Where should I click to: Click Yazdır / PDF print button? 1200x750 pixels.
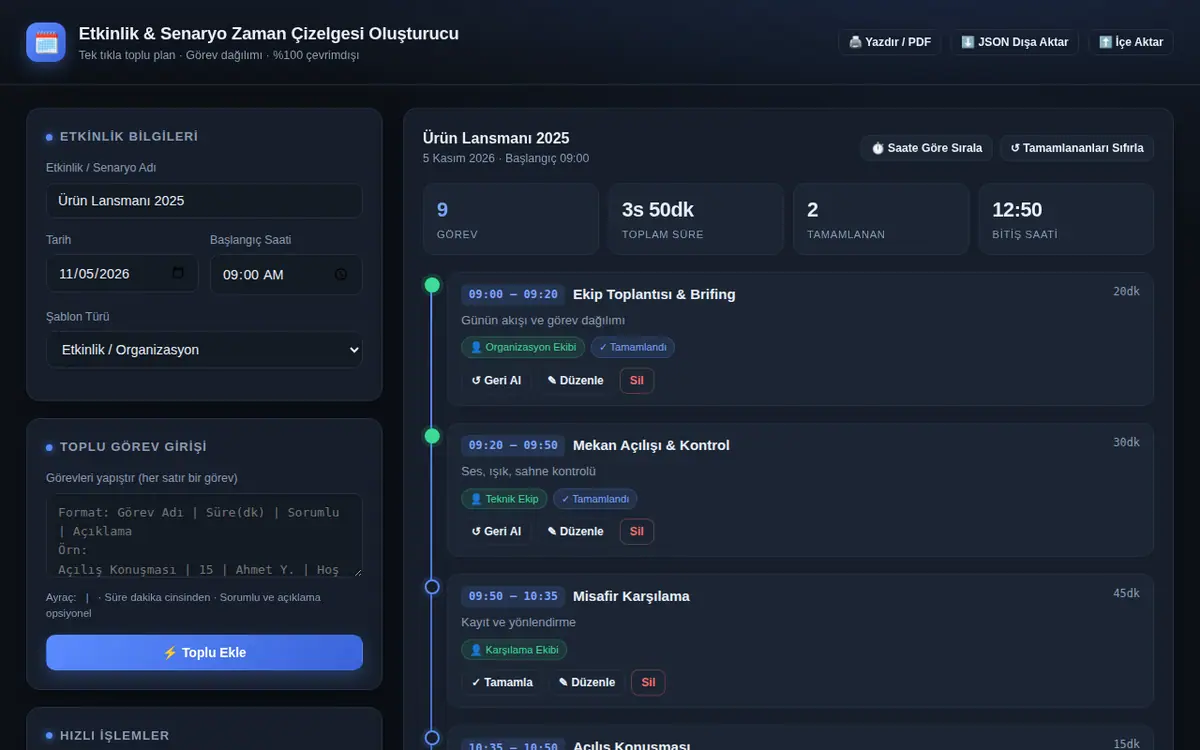[889, 42]
